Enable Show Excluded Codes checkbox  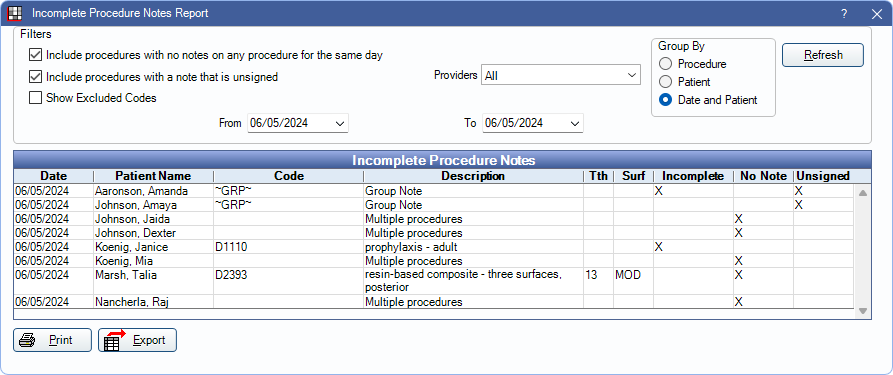[x=35, y=97]
